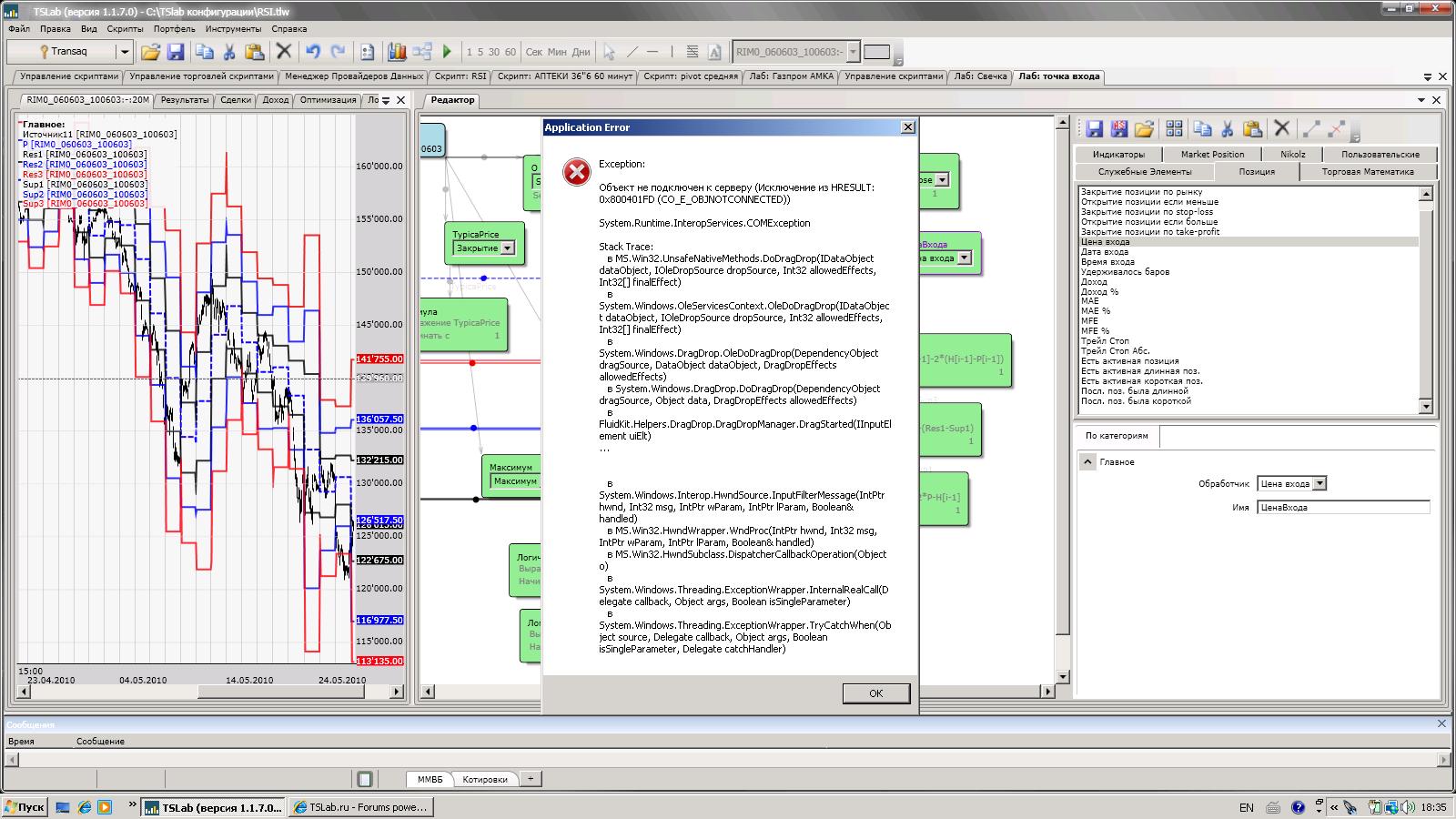Toggle the Дни (days) timeframe button
Image resolution: width=1456 pixels, height=819 pixels.
click(x=581, y=52)
